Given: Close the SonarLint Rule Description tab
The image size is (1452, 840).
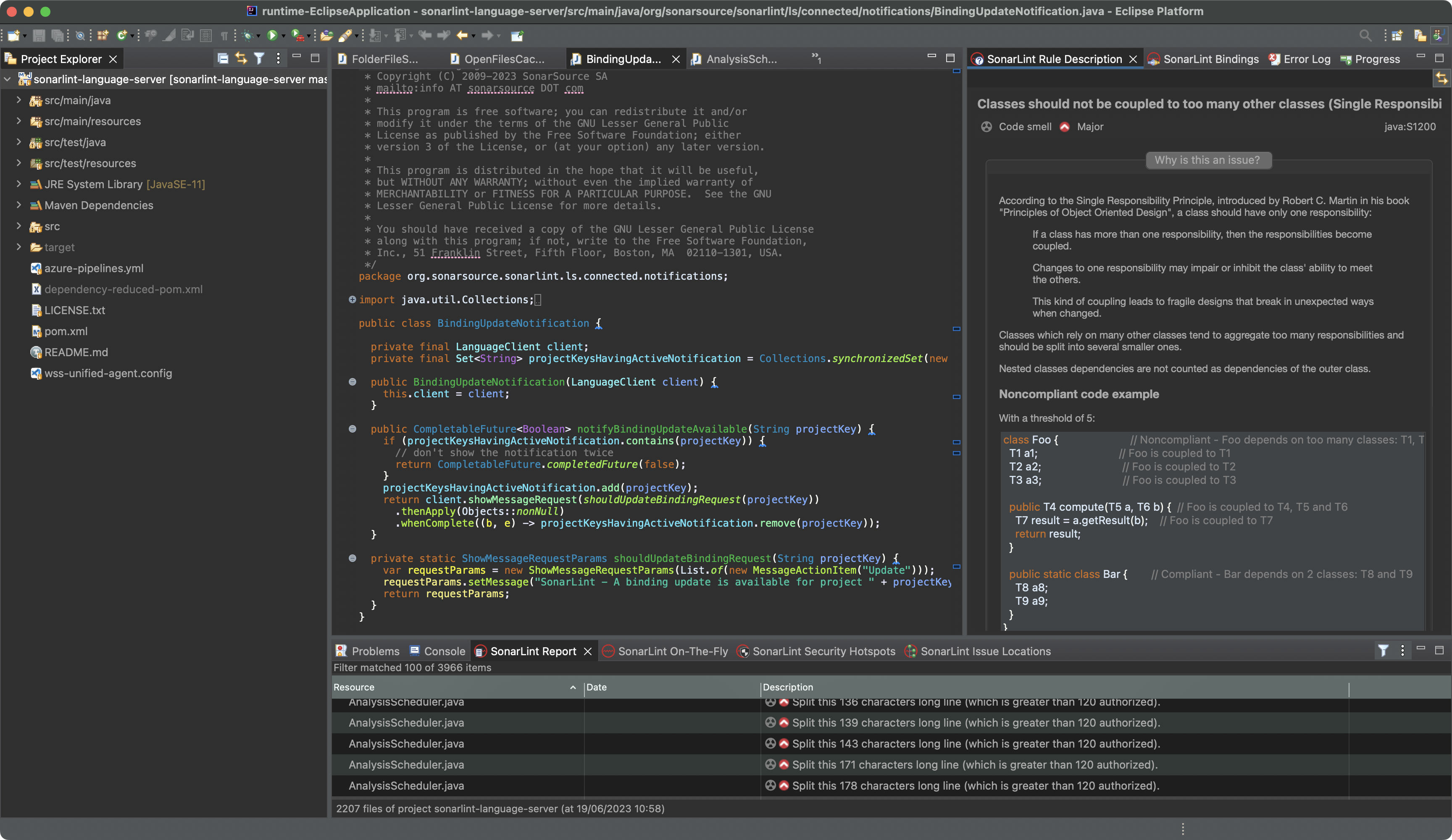Looking at the screenshot, I should (x=1134, y=59).
